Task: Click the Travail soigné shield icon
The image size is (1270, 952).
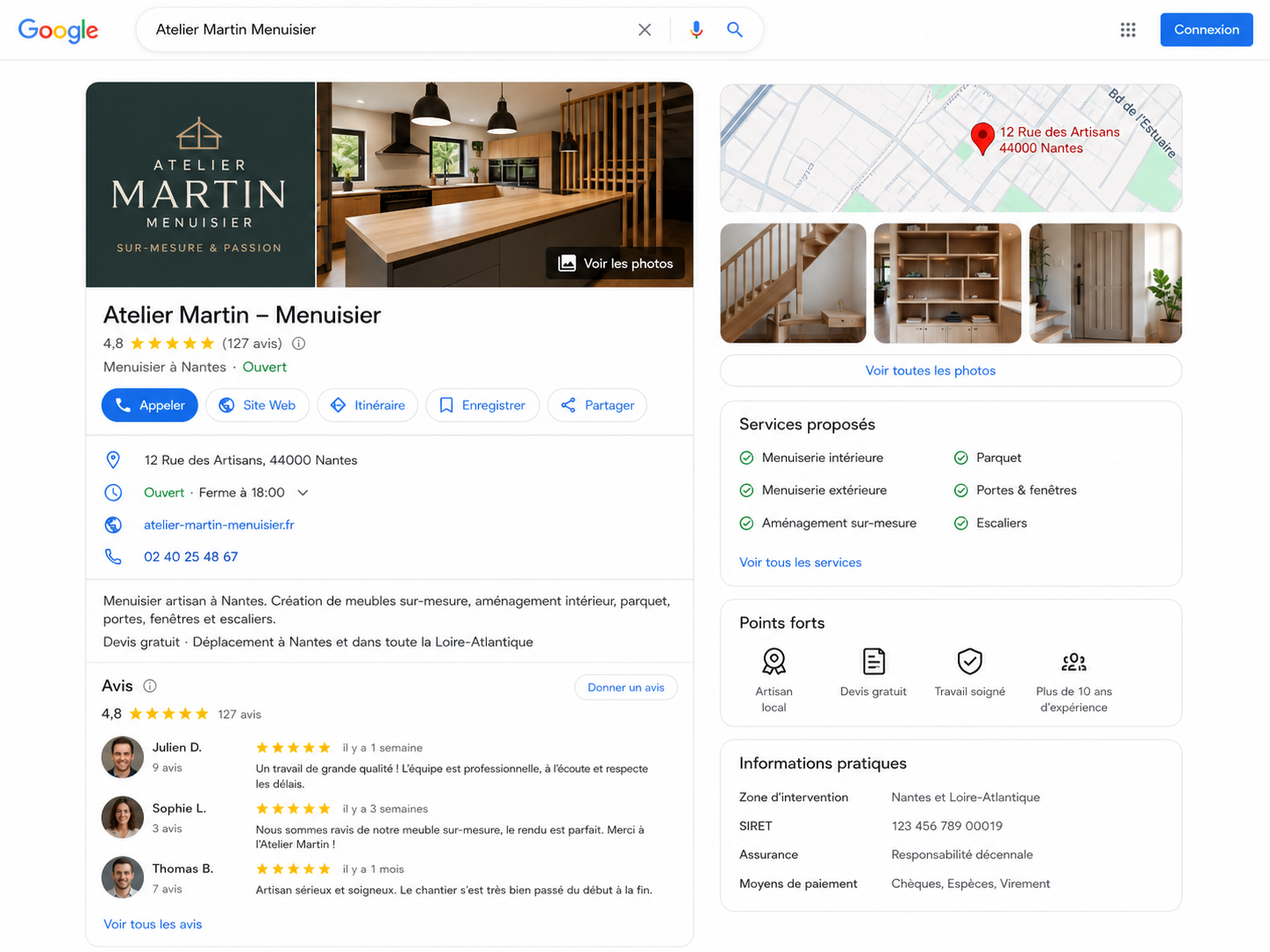Action: coord(970,661)
